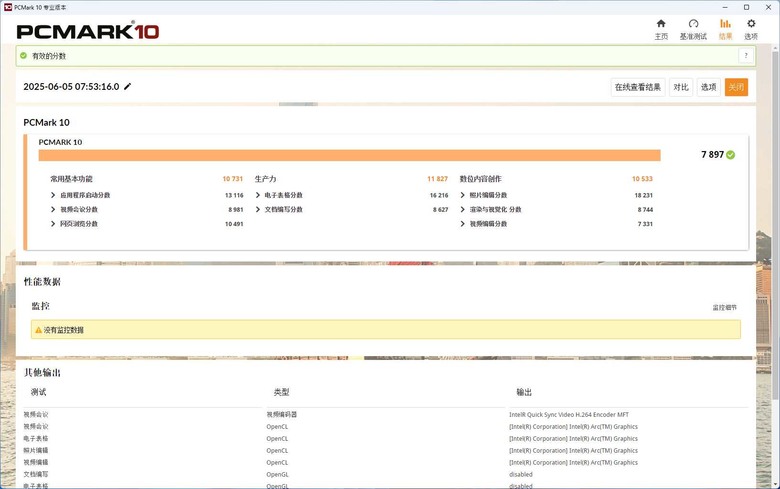
Task: Click the 选项 button beside 对比
Action: [x=708, y=87]
